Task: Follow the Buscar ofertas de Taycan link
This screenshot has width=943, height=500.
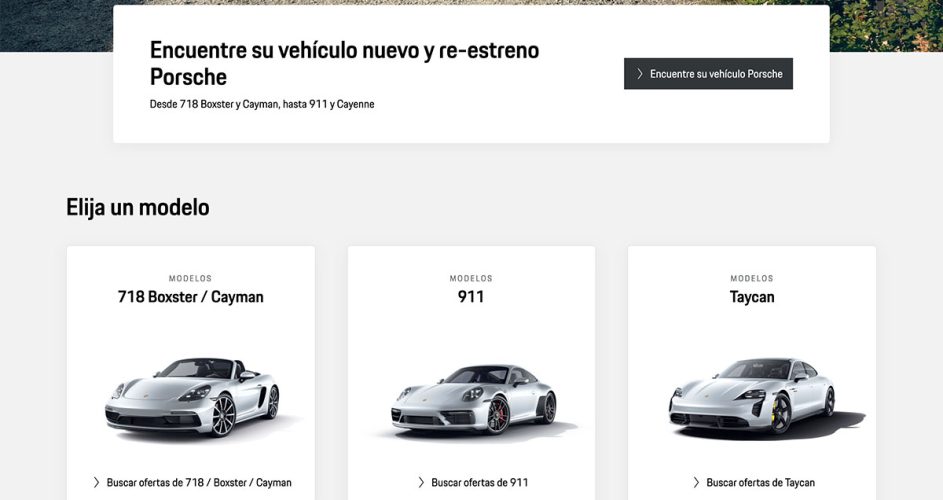Action: (760, 482)
